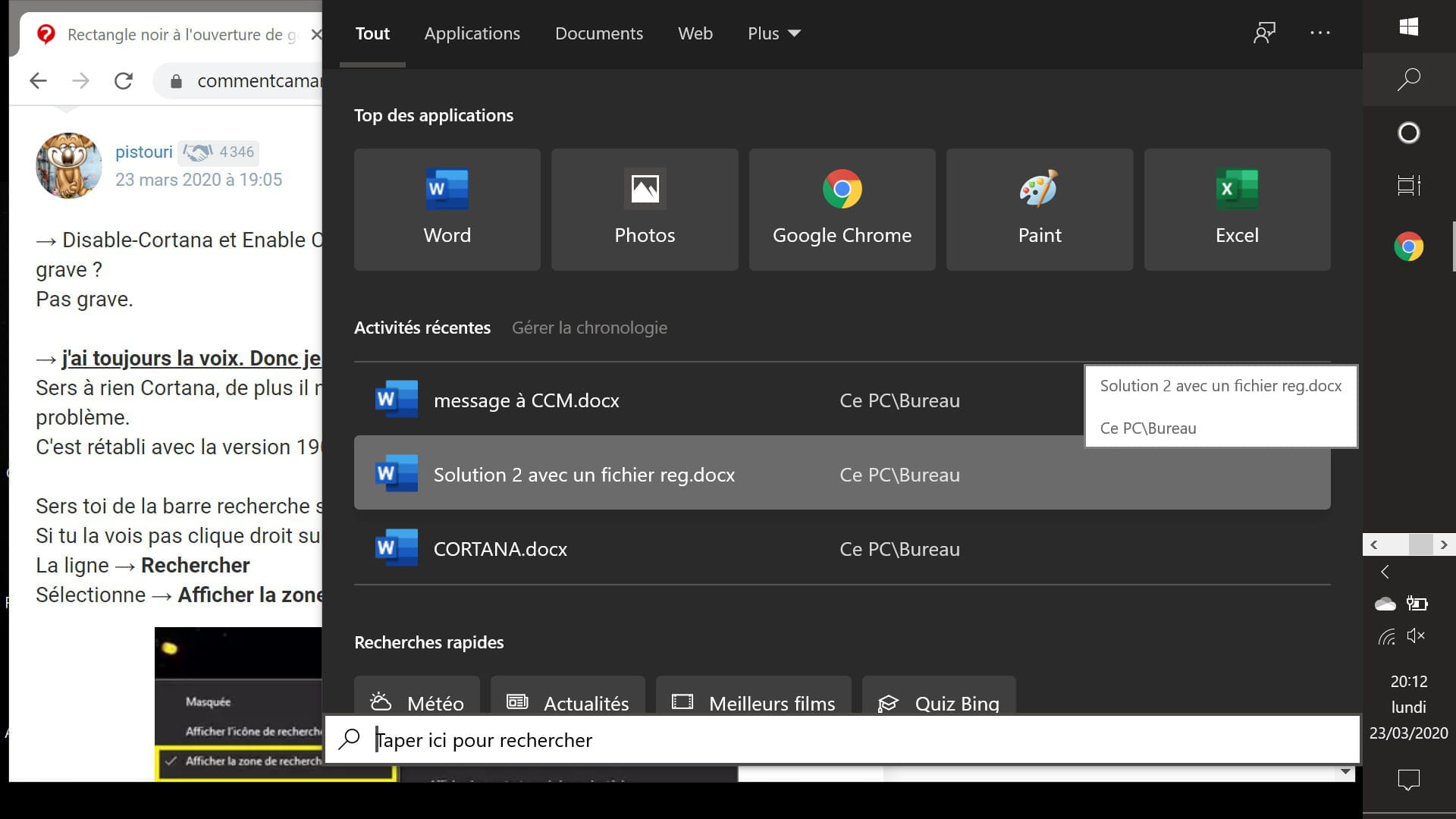Open the Action Center notification icon
The height and width of the screenshot is (819, 1456).
coord(1408,780)
